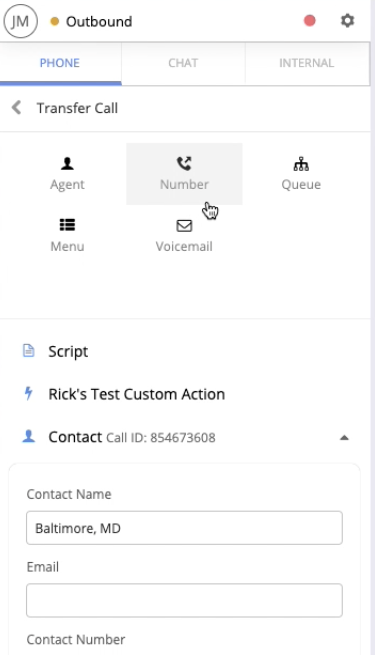Switch to the CHAT tab
This screenshot has width=375, height=655.
click(183, 63)
